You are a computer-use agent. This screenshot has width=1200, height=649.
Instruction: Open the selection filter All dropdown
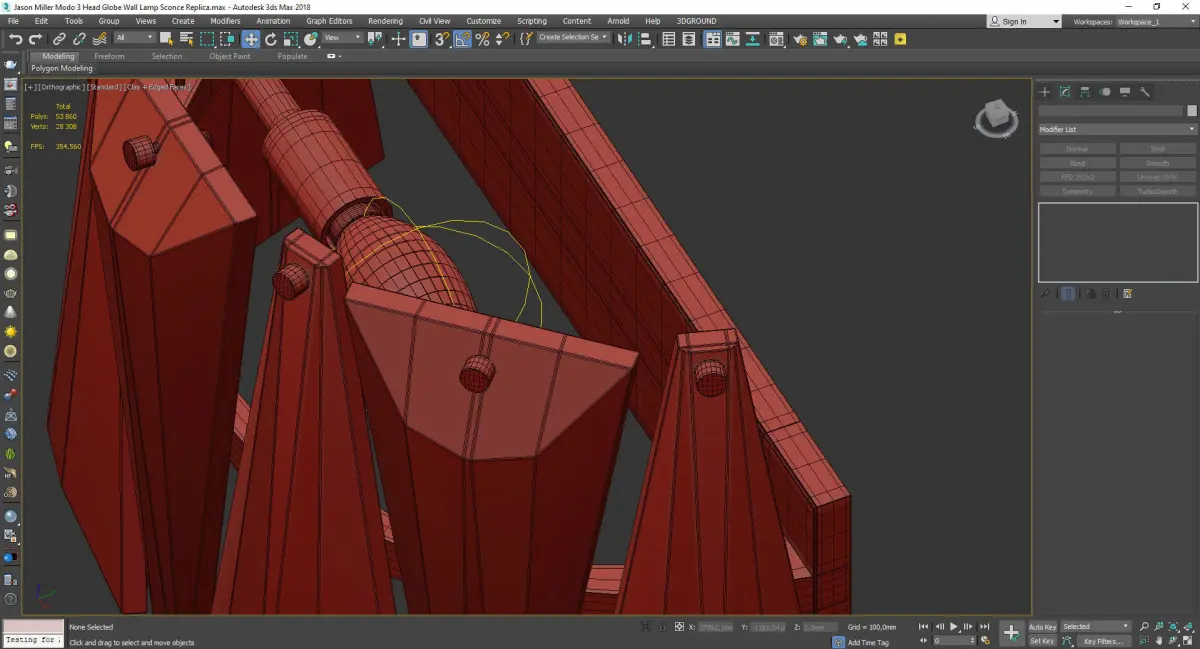(x=134, y=39)
